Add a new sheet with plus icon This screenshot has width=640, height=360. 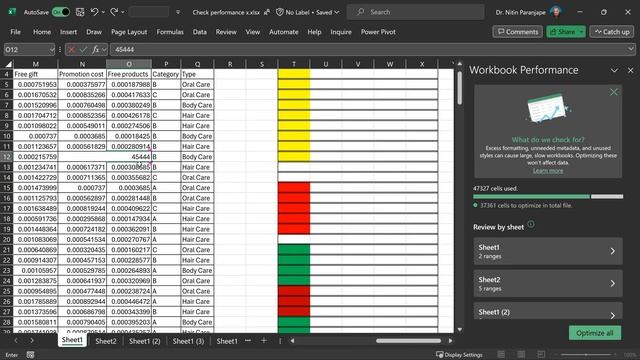[x=264, y=340]
